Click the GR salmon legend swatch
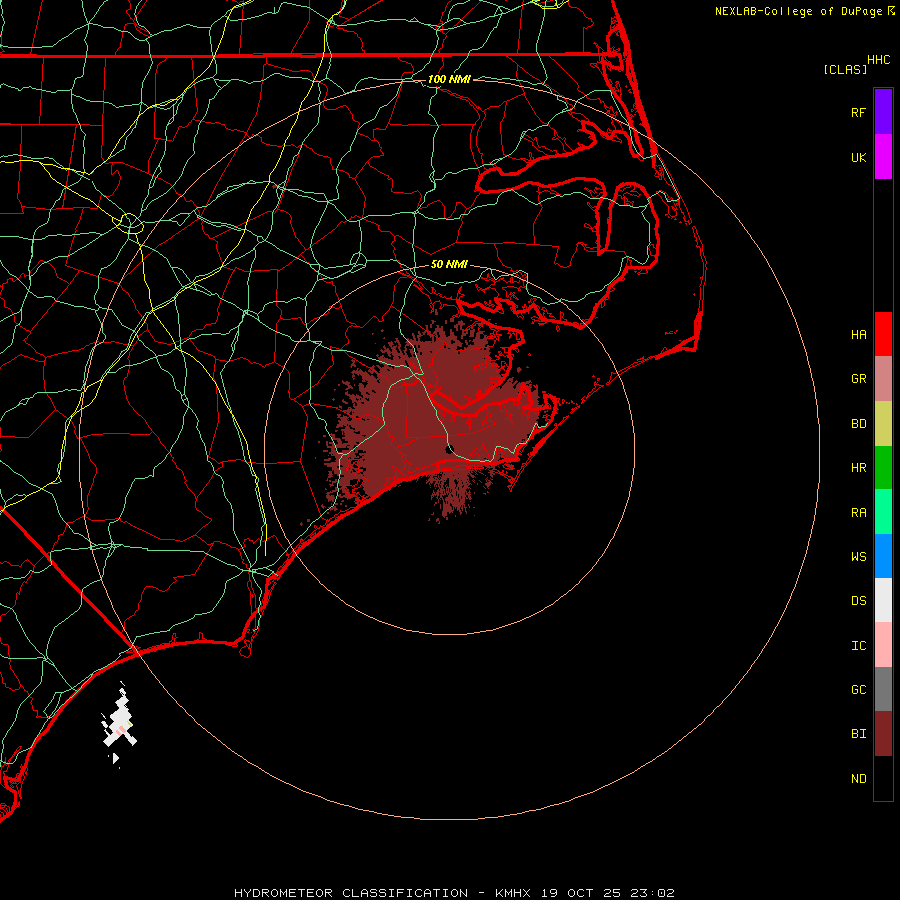The width and height of the screenshot is (900, 900). [883, 379]
